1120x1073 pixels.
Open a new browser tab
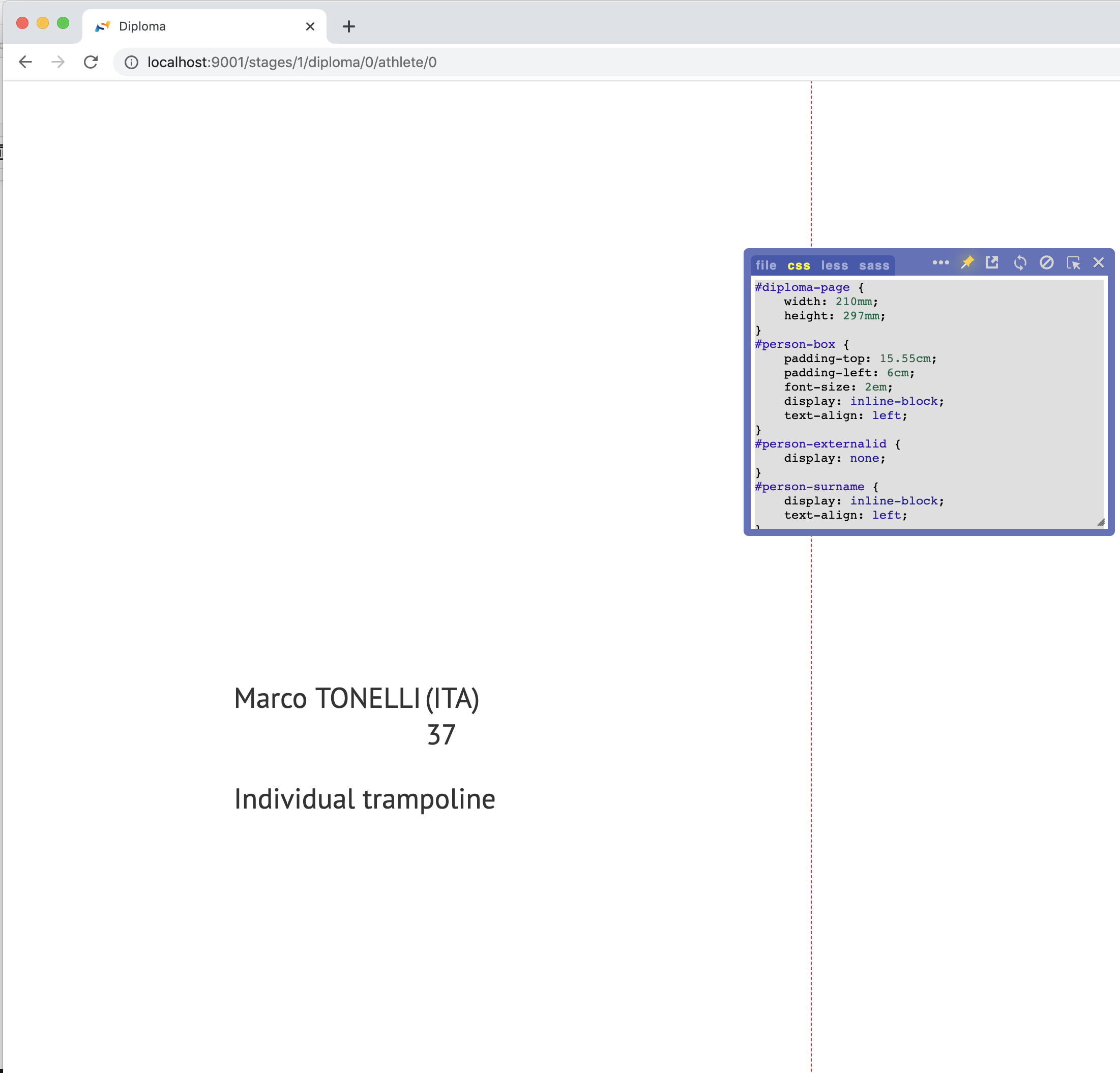[348, 26]
